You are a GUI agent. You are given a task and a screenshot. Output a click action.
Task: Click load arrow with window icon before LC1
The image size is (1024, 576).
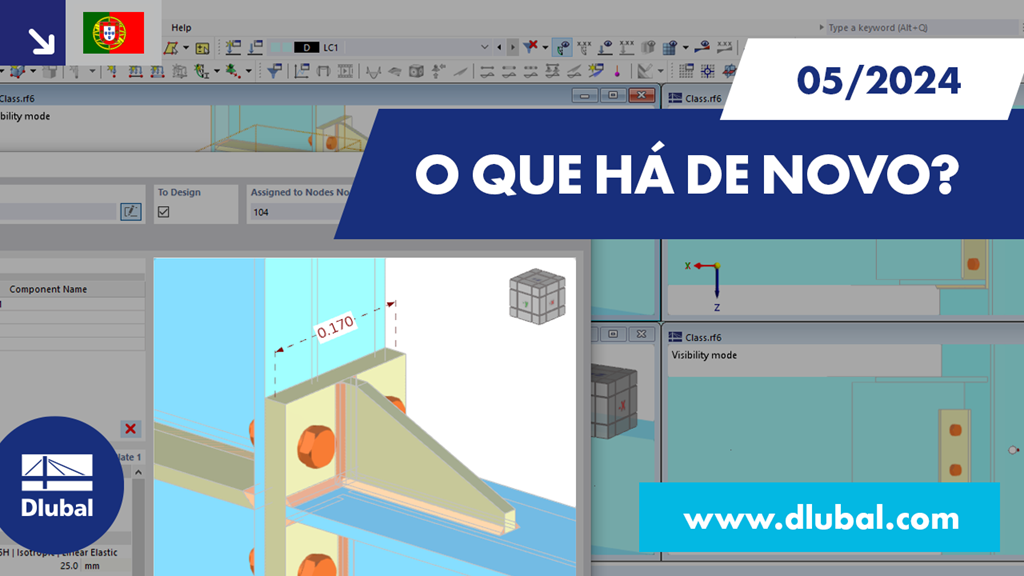pyautogui.click(x=255, y=47)
